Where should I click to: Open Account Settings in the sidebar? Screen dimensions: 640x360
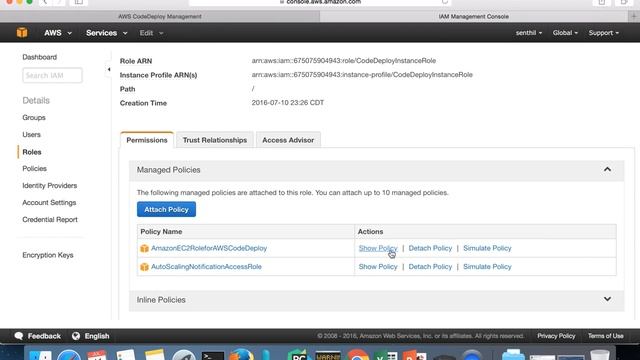(x=49, y=202)
